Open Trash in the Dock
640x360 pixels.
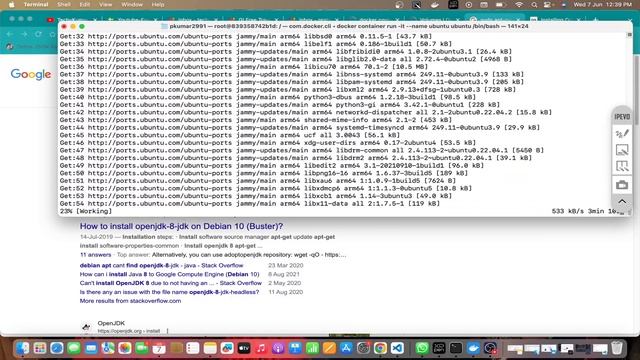click(617, 348)
